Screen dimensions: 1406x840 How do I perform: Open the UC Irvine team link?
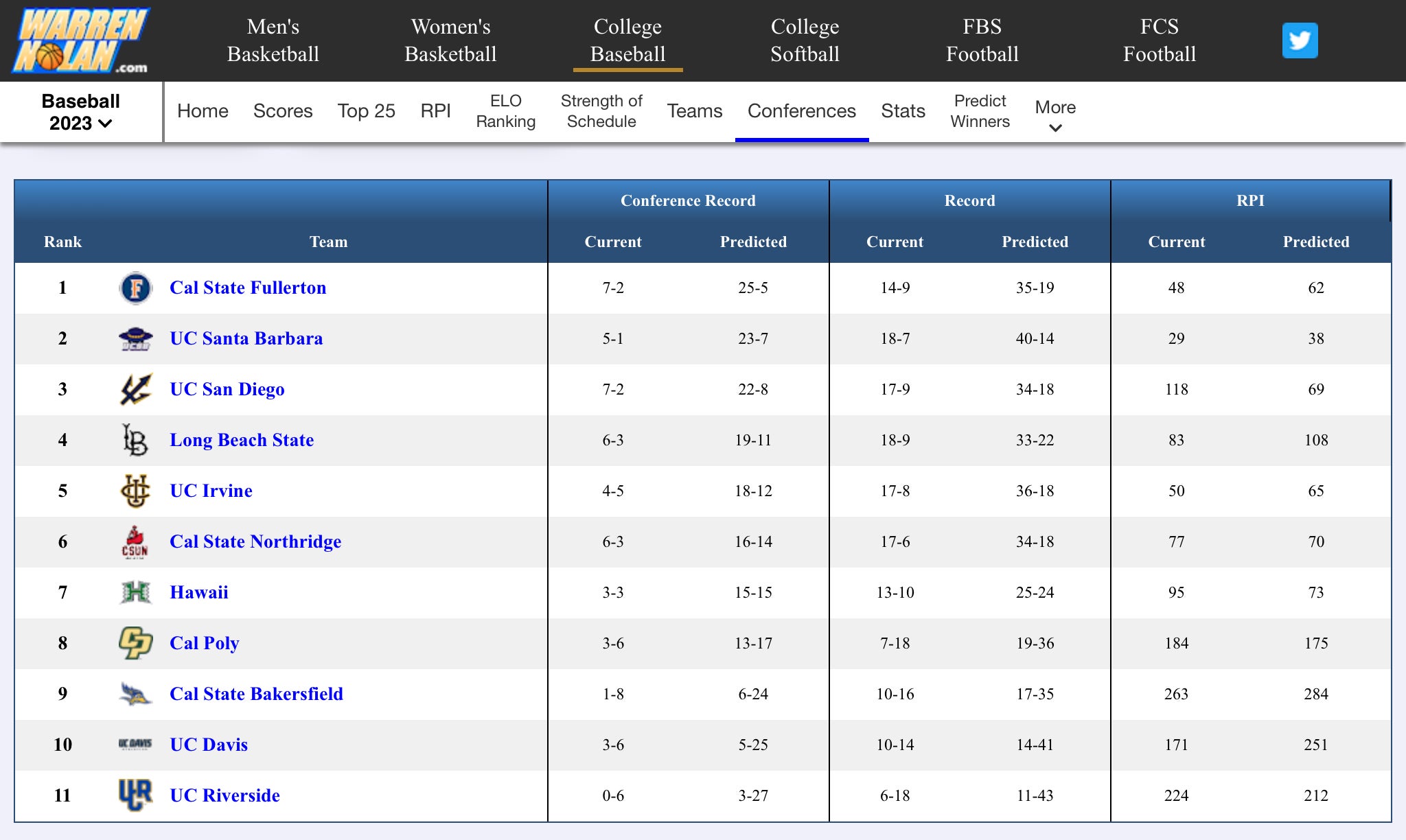[x=211, y=491]
